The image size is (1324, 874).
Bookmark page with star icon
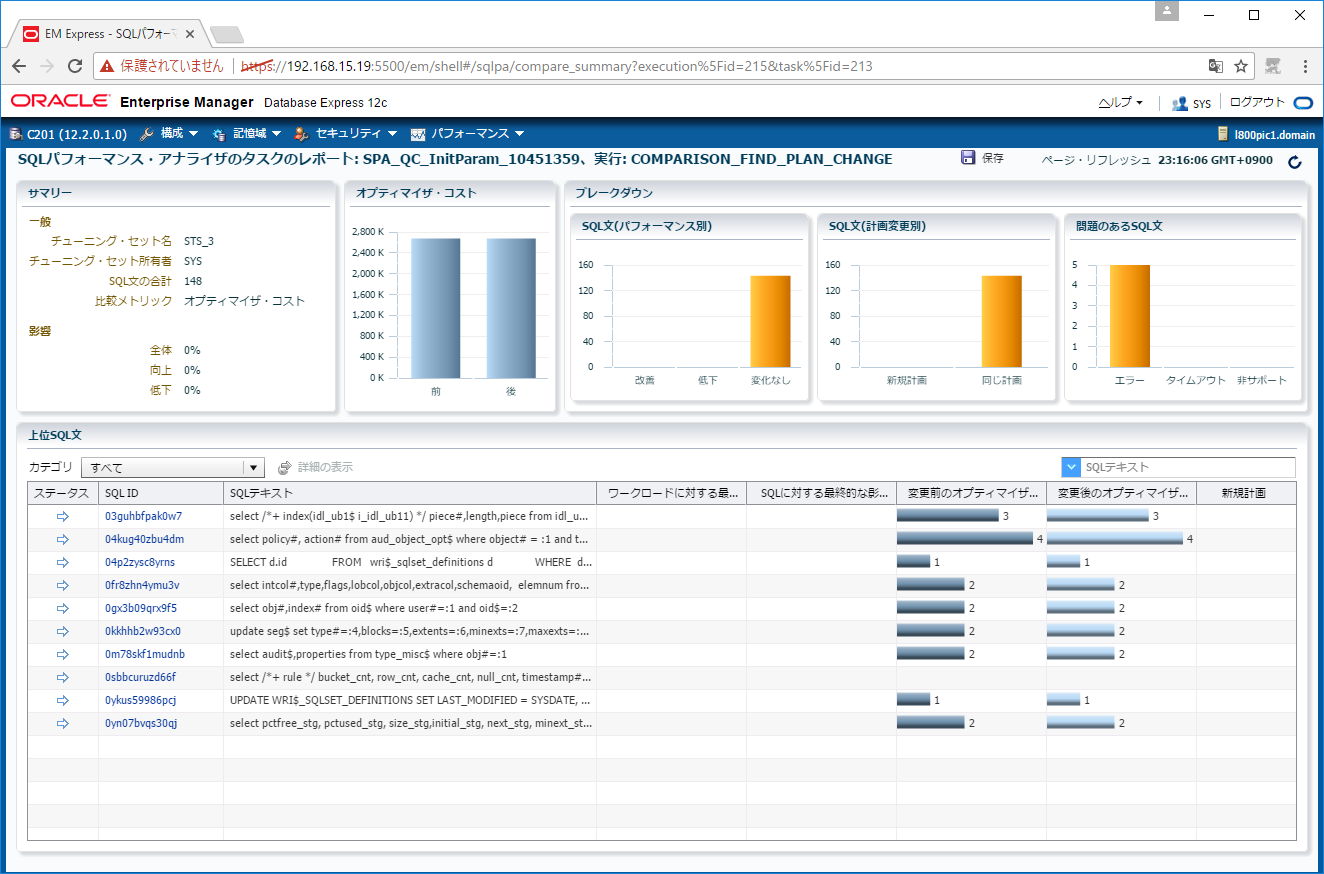tap(1241, 66)
